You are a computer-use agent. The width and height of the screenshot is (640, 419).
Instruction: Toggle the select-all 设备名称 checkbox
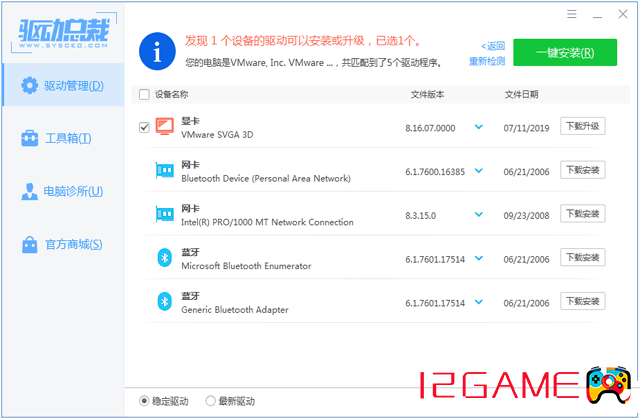(x=144, y=95)
